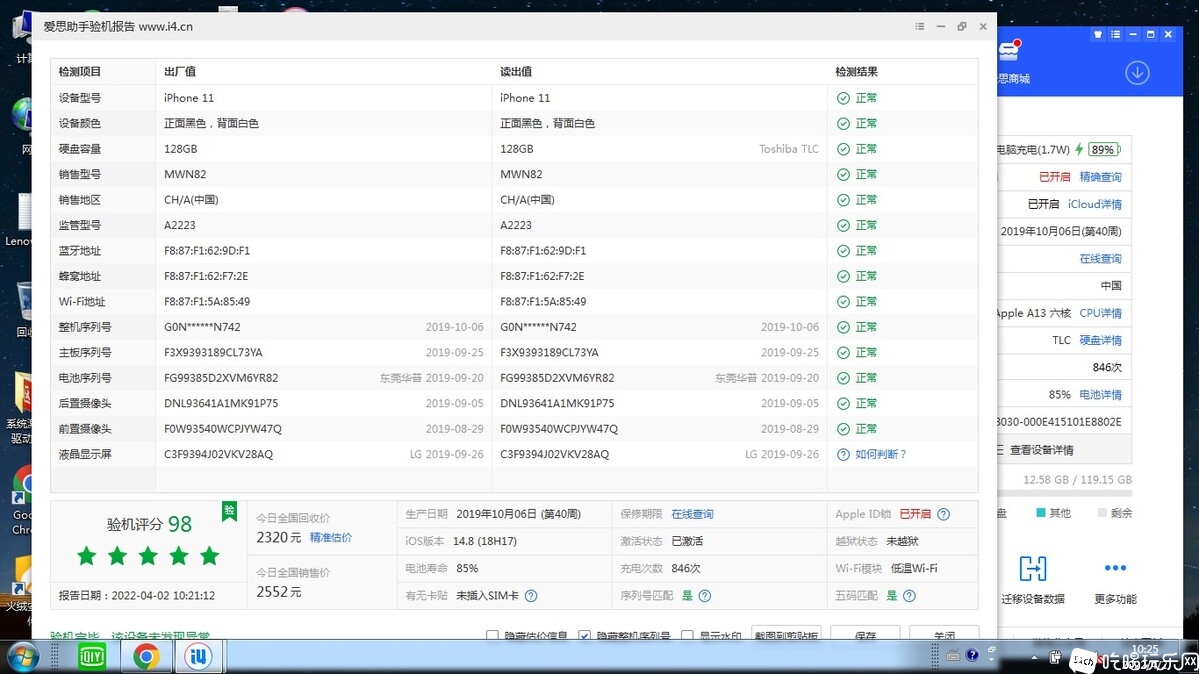1199x674 pixels.
Task: Click the 检测结果 column header
Action: click(856, 72)
